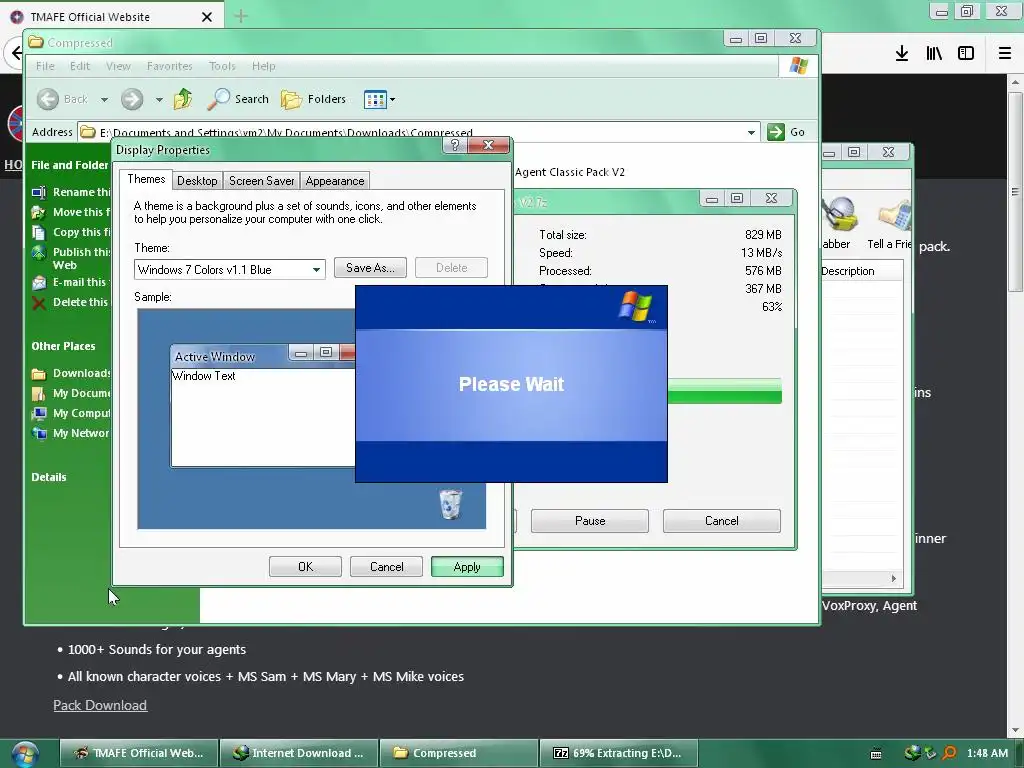
Task: Switch to the Screen Saver tab
Action: click(x=261, y=181)
